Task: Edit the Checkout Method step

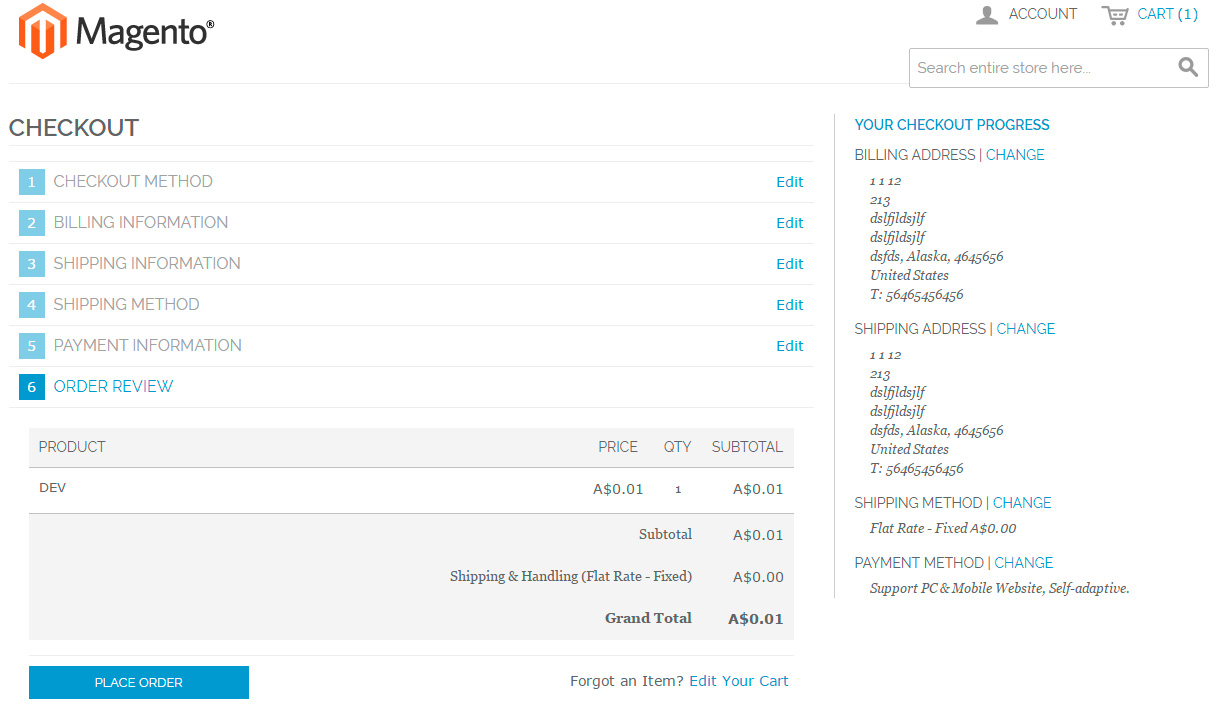Action: (790, 182)
